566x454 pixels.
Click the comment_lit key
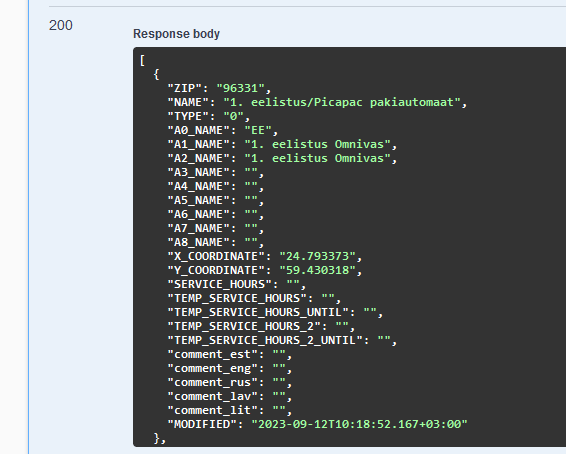tap(213, 410)
